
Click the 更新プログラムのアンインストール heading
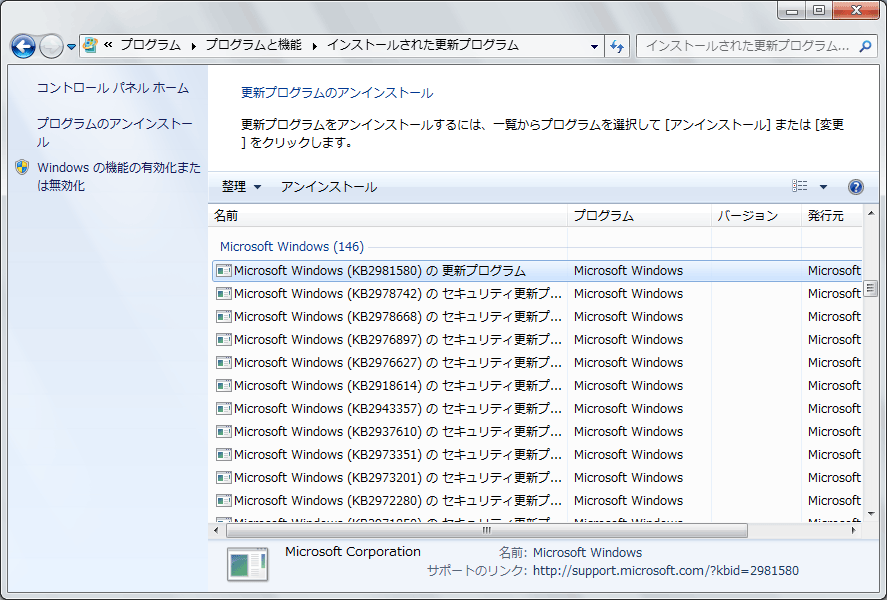pos(337,93)
